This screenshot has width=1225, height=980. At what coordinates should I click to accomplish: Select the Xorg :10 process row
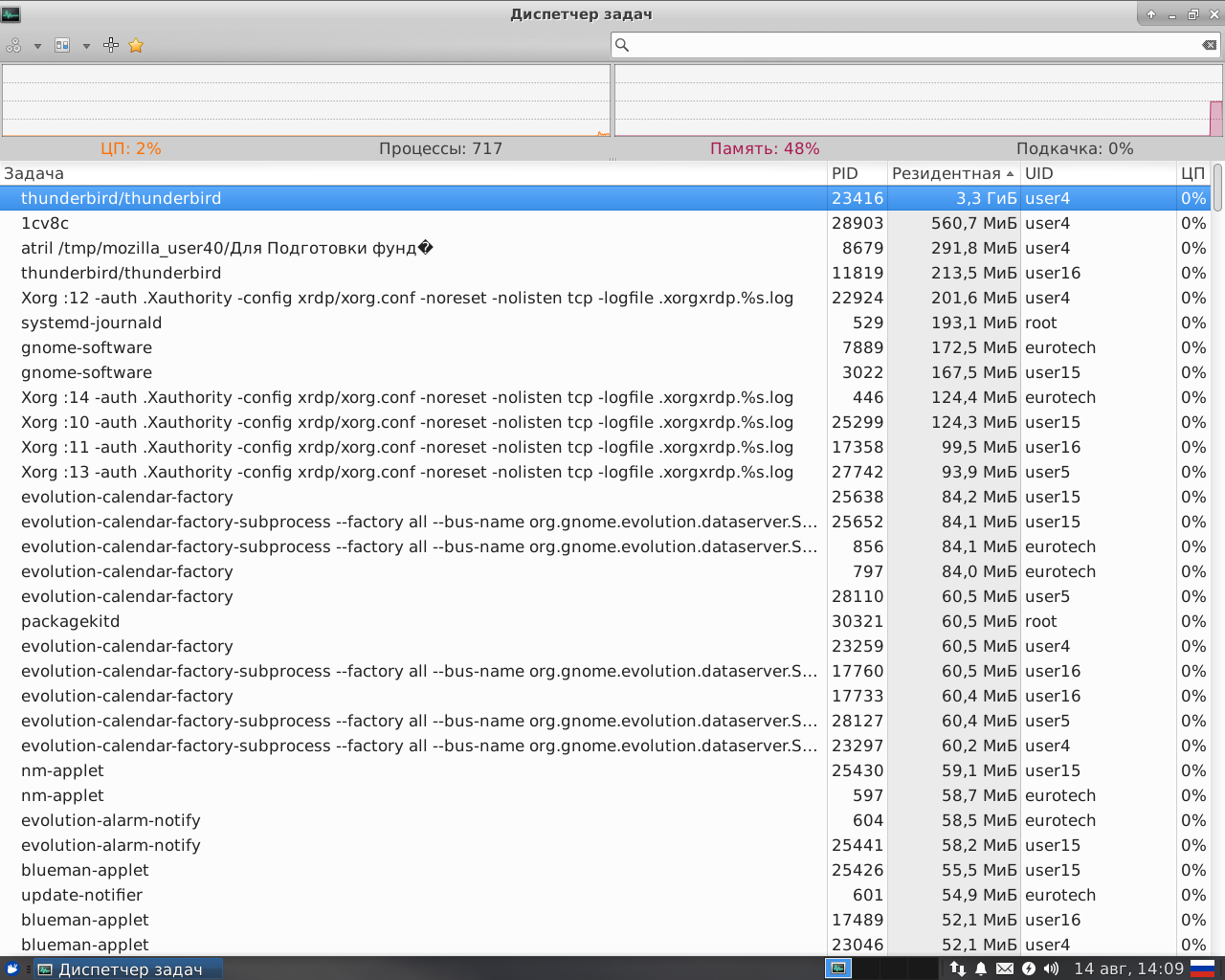coord(605,422)
